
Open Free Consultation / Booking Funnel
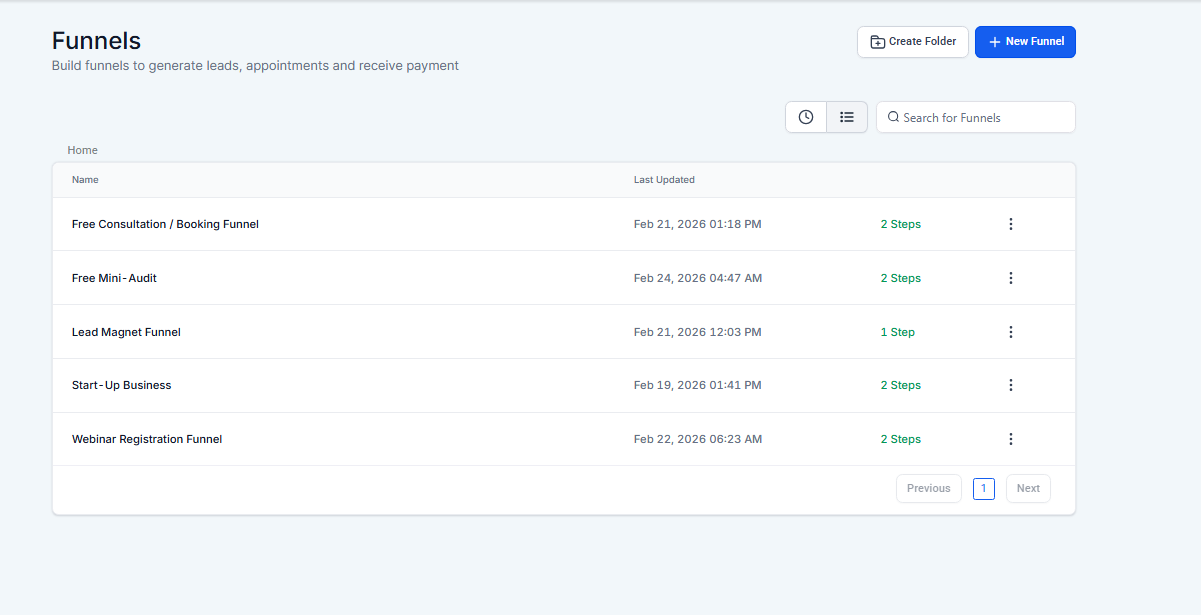[x=165, y=224]
